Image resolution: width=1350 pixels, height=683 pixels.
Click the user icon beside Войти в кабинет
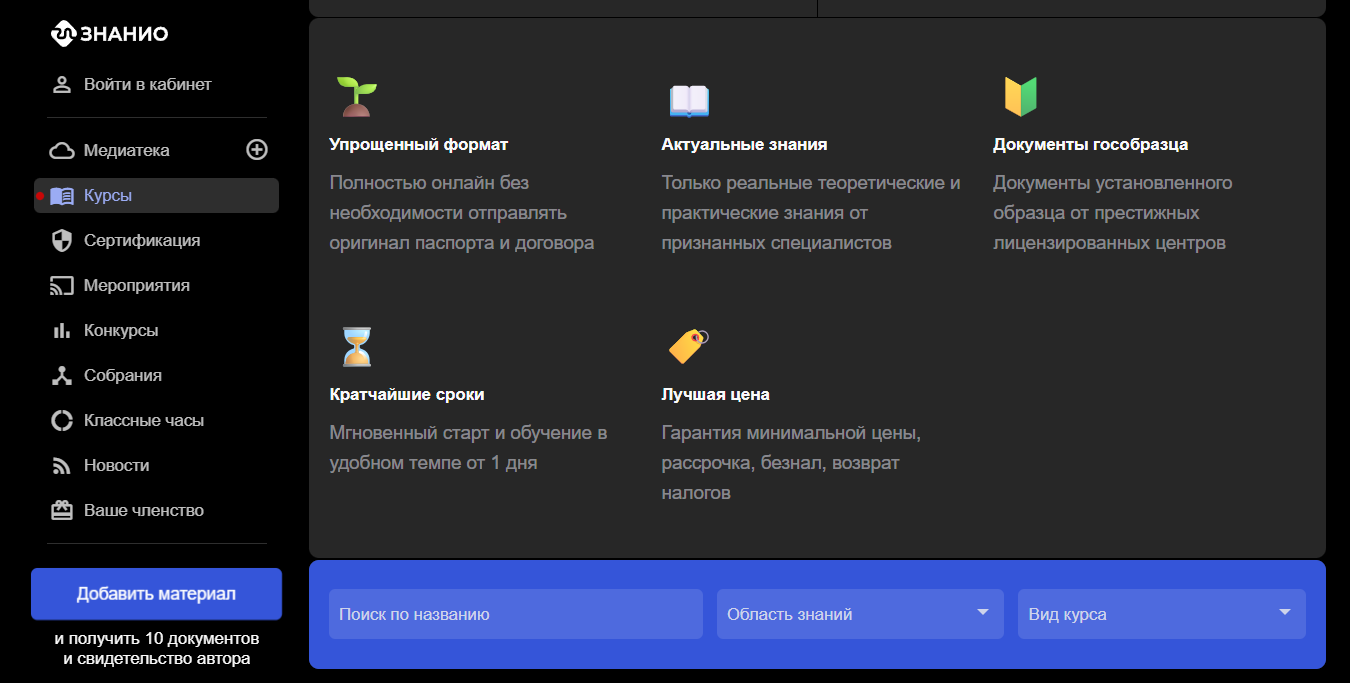tap(62, 85)
